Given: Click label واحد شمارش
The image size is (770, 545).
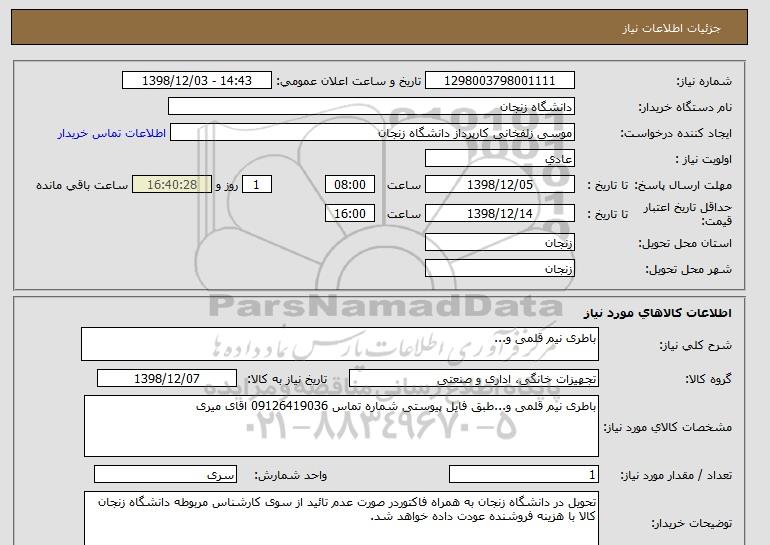Looking at the screenshot, I should [290, 475].
